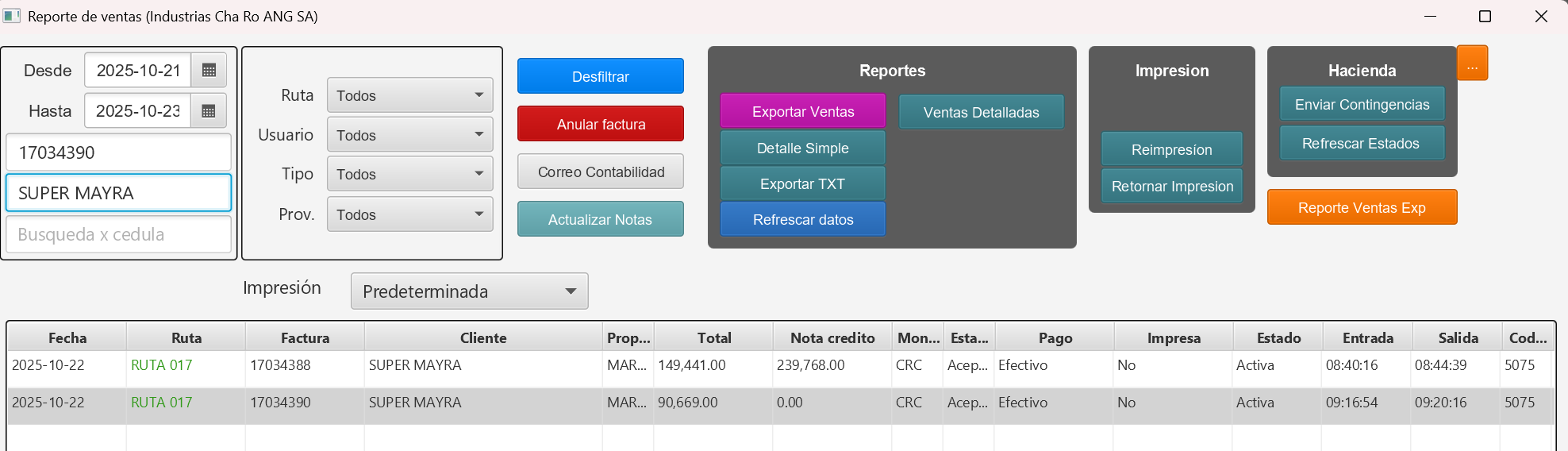
Task: Open the Hasta date calendar picker
Action: (x=209, y=111)
